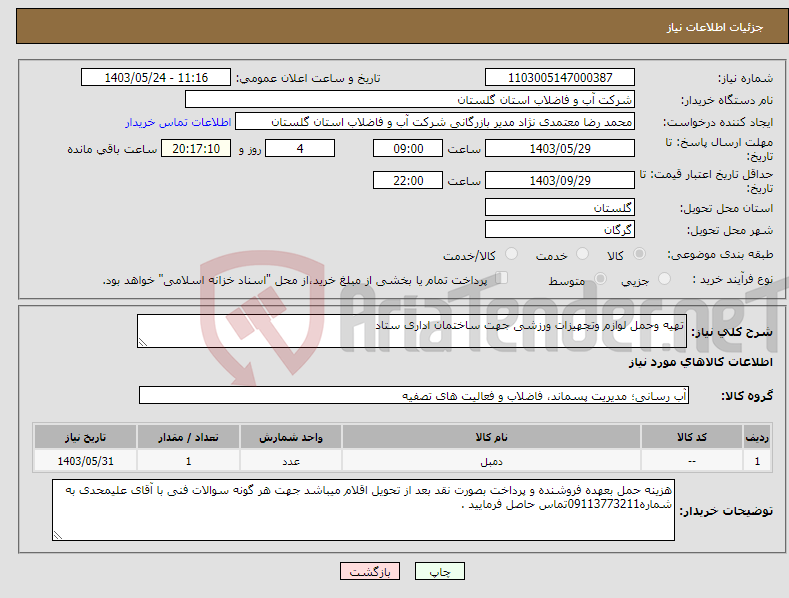
Task: Click the بازگشت (back) button
Action: coord(370,571)
